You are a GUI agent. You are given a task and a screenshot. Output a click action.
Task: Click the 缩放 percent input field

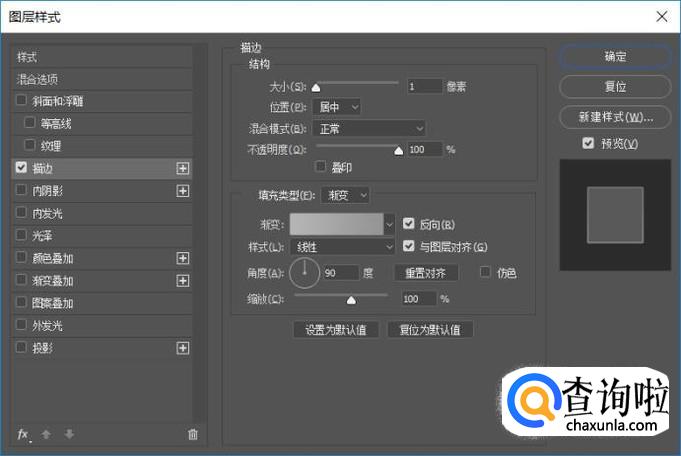click(418, 299)
